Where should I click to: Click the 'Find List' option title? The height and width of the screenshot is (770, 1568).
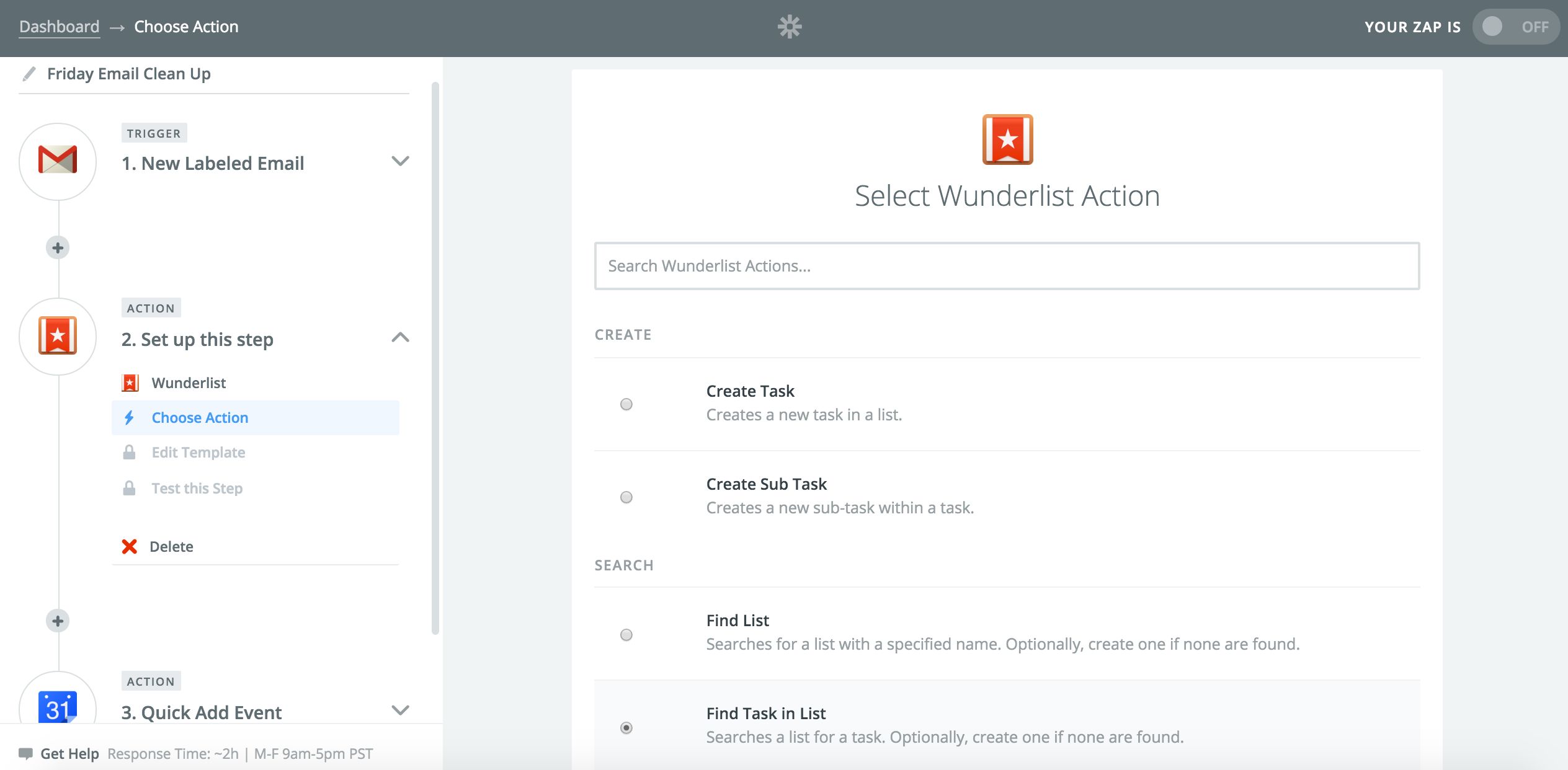tap(737, 621)
